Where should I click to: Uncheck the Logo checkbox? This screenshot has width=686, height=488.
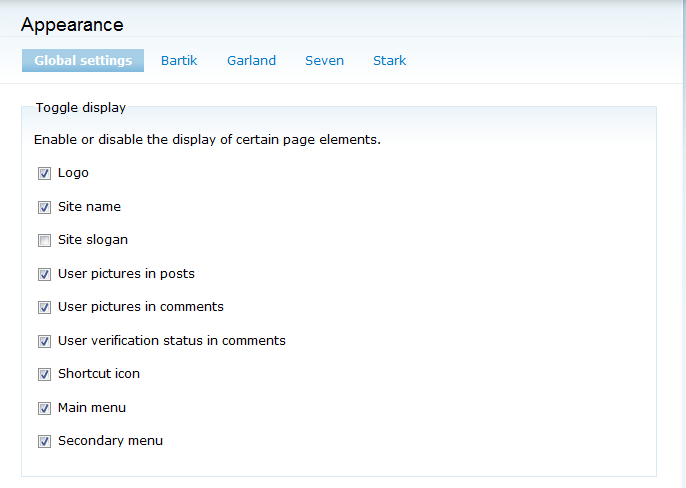(44, 173)
